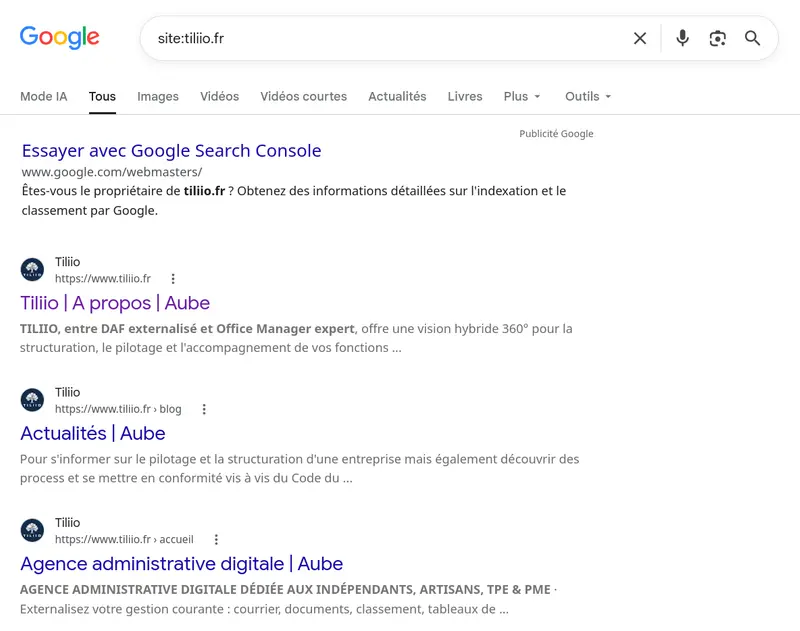Click Tiliio site name above accueil URL
This screenshot has height=631, width=800.
pyautogui.click(x=67, y=523)
